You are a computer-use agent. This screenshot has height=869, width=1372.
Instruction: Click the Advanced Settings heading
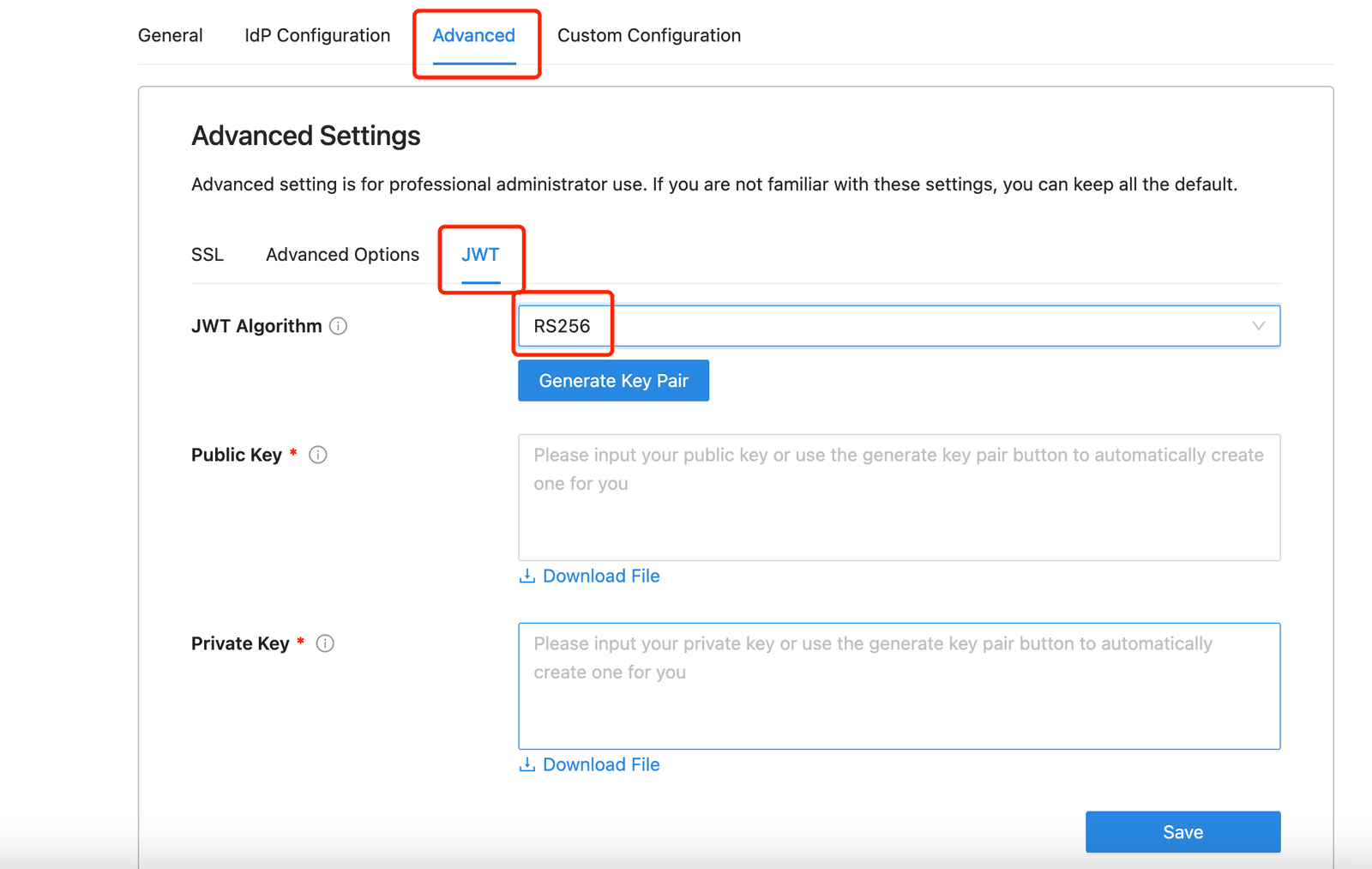point(305,136)
